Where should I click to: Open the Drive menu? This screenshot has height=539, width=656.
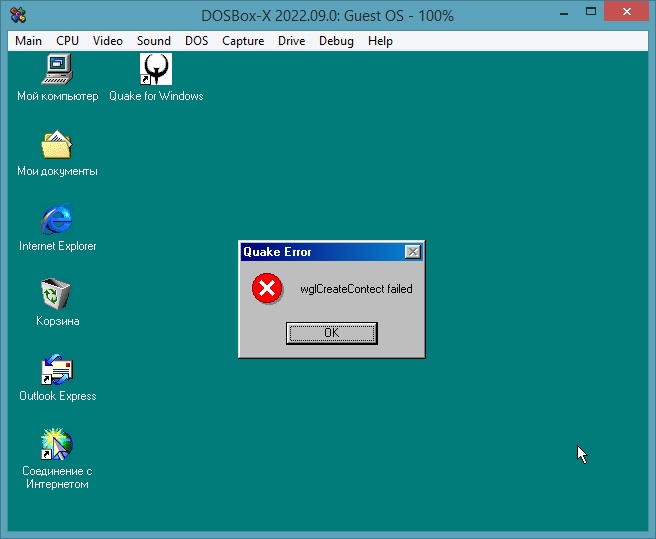[x=292, y=41]
